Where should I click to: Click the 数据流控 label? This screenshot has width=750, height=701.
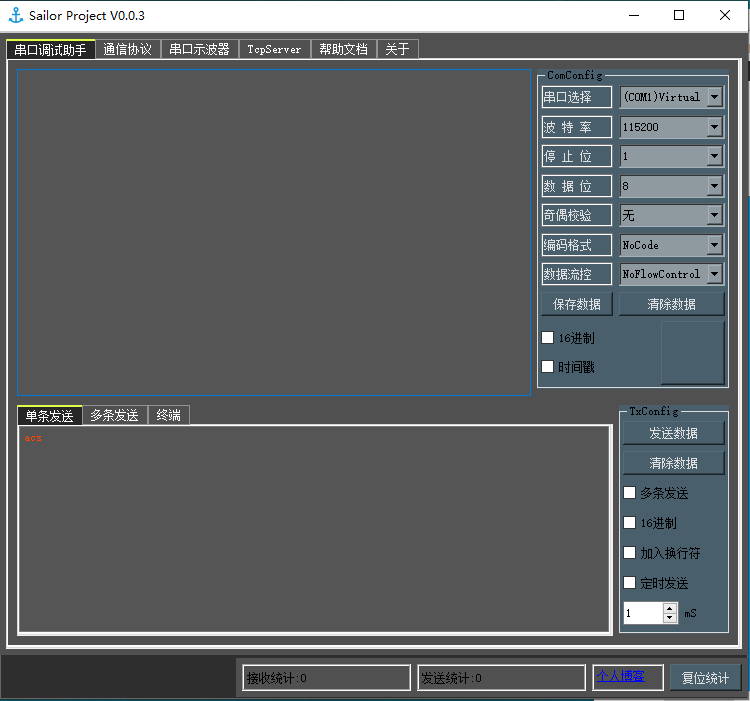click(x=576, y=274)
